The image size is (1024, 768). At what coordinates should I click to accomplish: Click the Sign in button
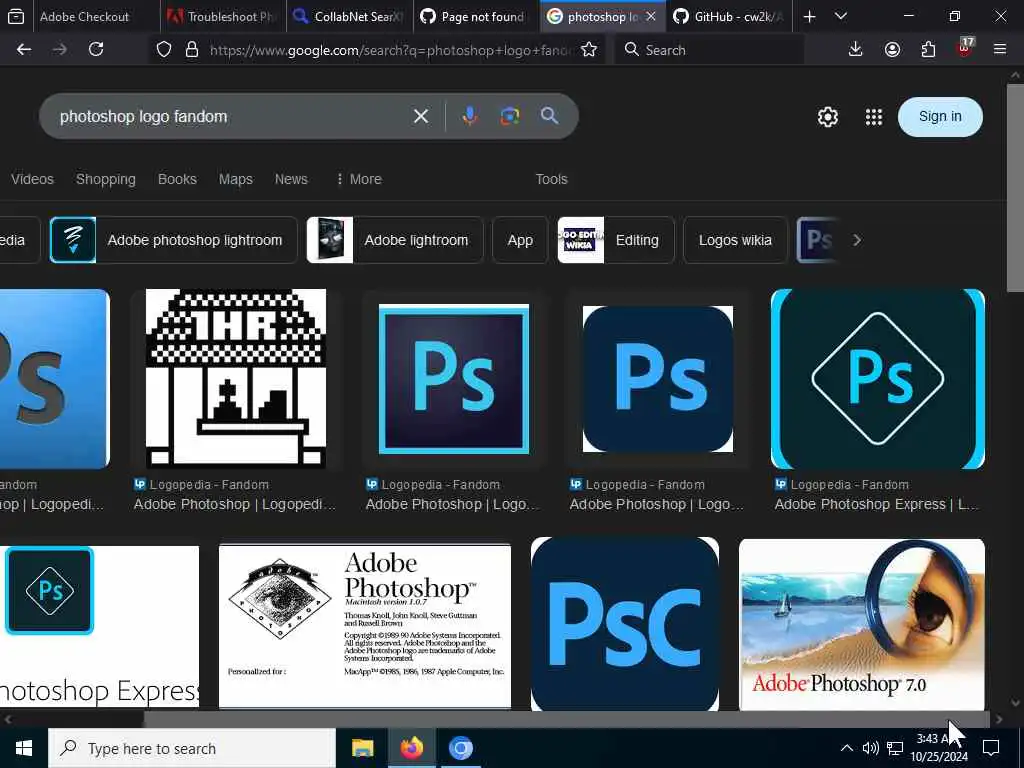pos(940,117)
